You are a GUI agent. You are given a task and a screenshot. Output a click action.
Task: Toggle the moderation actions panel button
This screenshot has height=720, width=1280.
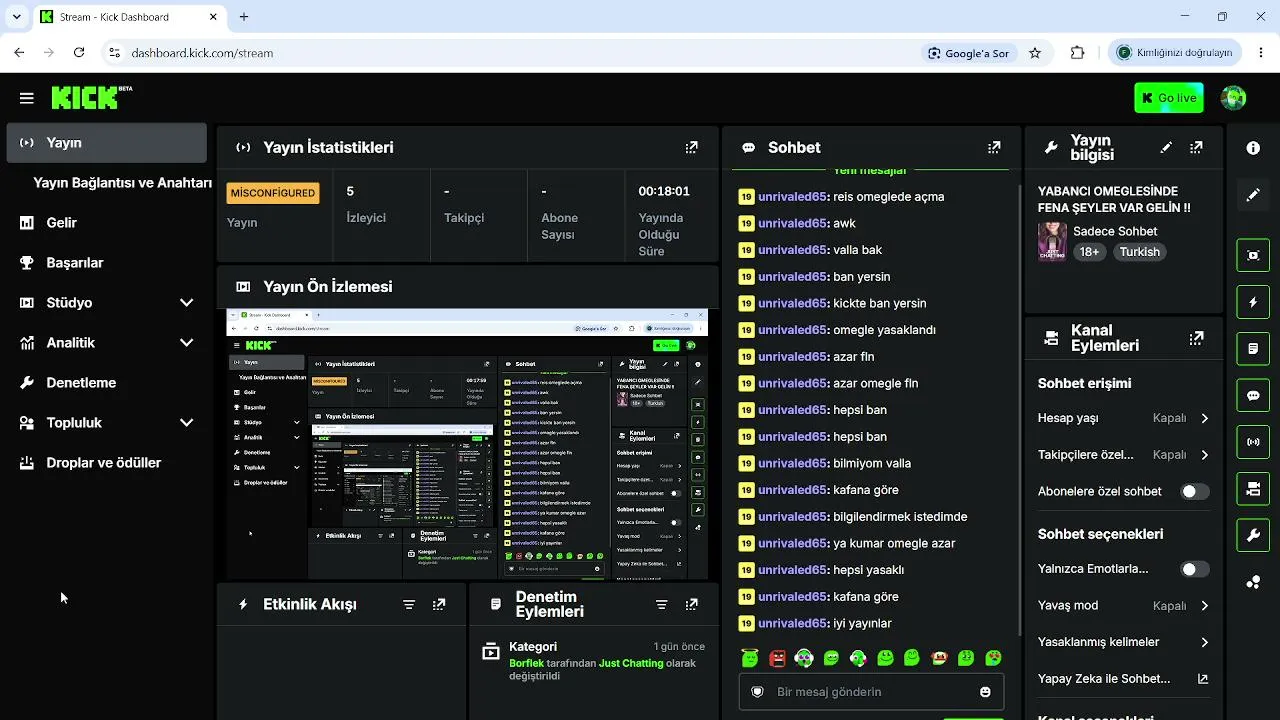(1253, 349)
